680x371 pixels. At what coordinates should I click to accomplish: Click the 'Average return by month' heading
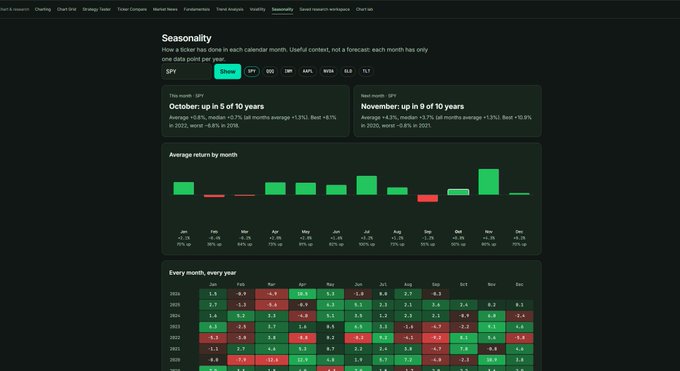tap(203, 155)
